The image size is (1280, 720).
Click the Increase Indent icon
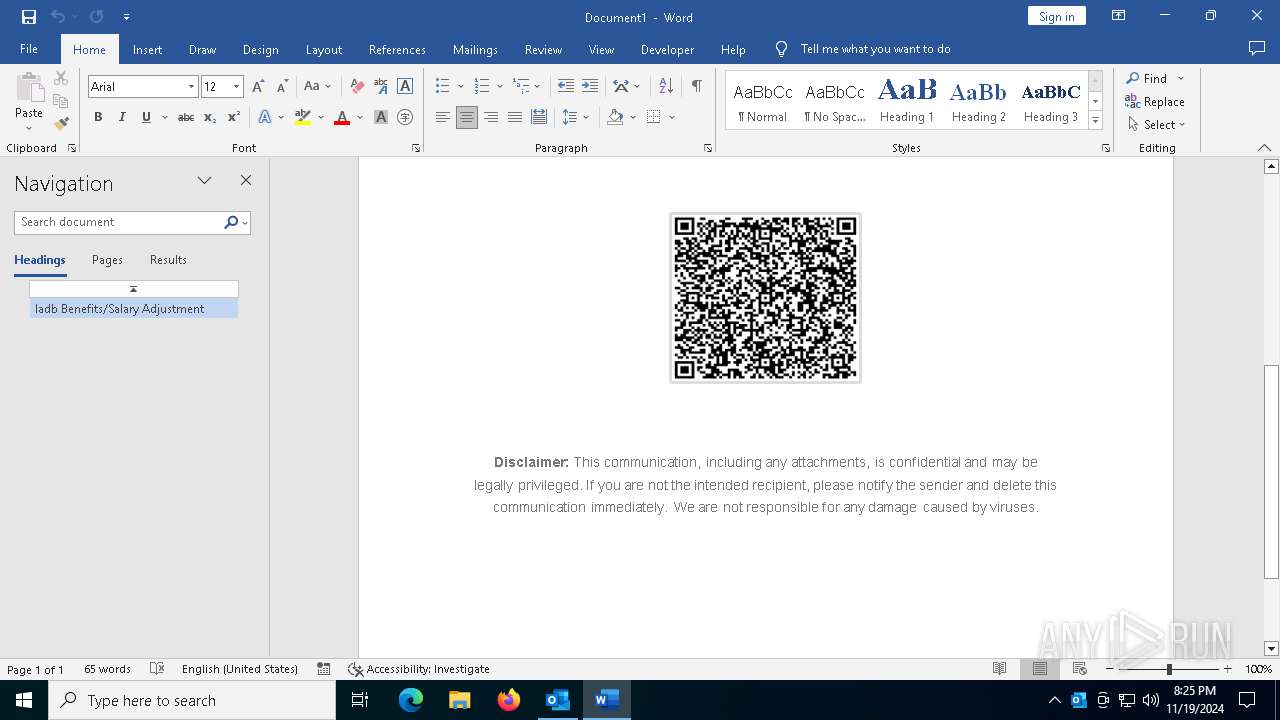[x=590, y=86]
